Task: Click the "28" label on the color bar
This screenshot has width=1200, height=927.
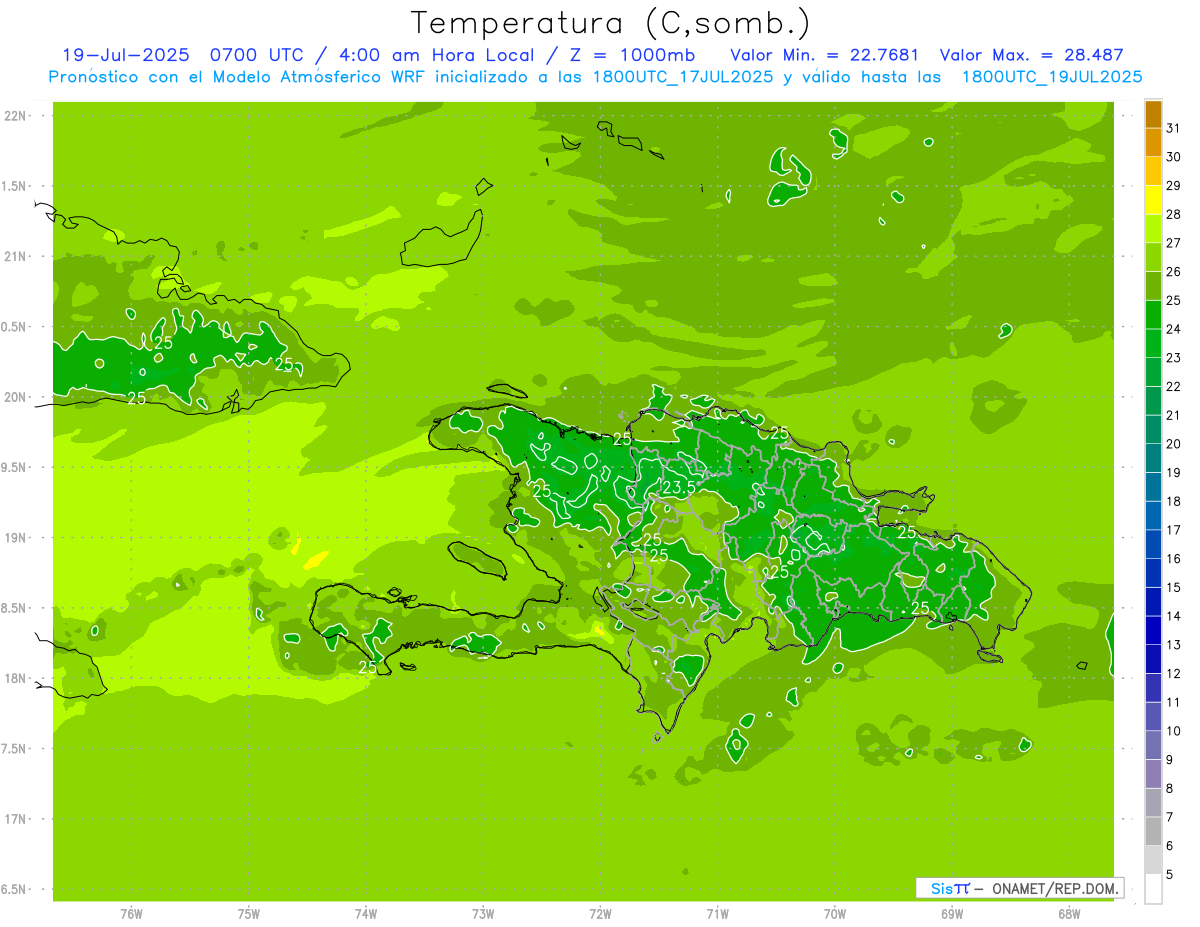Action: coord(1174,214)
